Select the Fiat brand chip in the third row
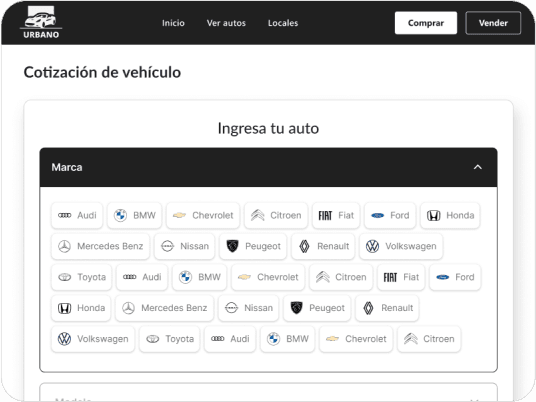The width and height of the screenshot is (536, 402). click(401, 277)
